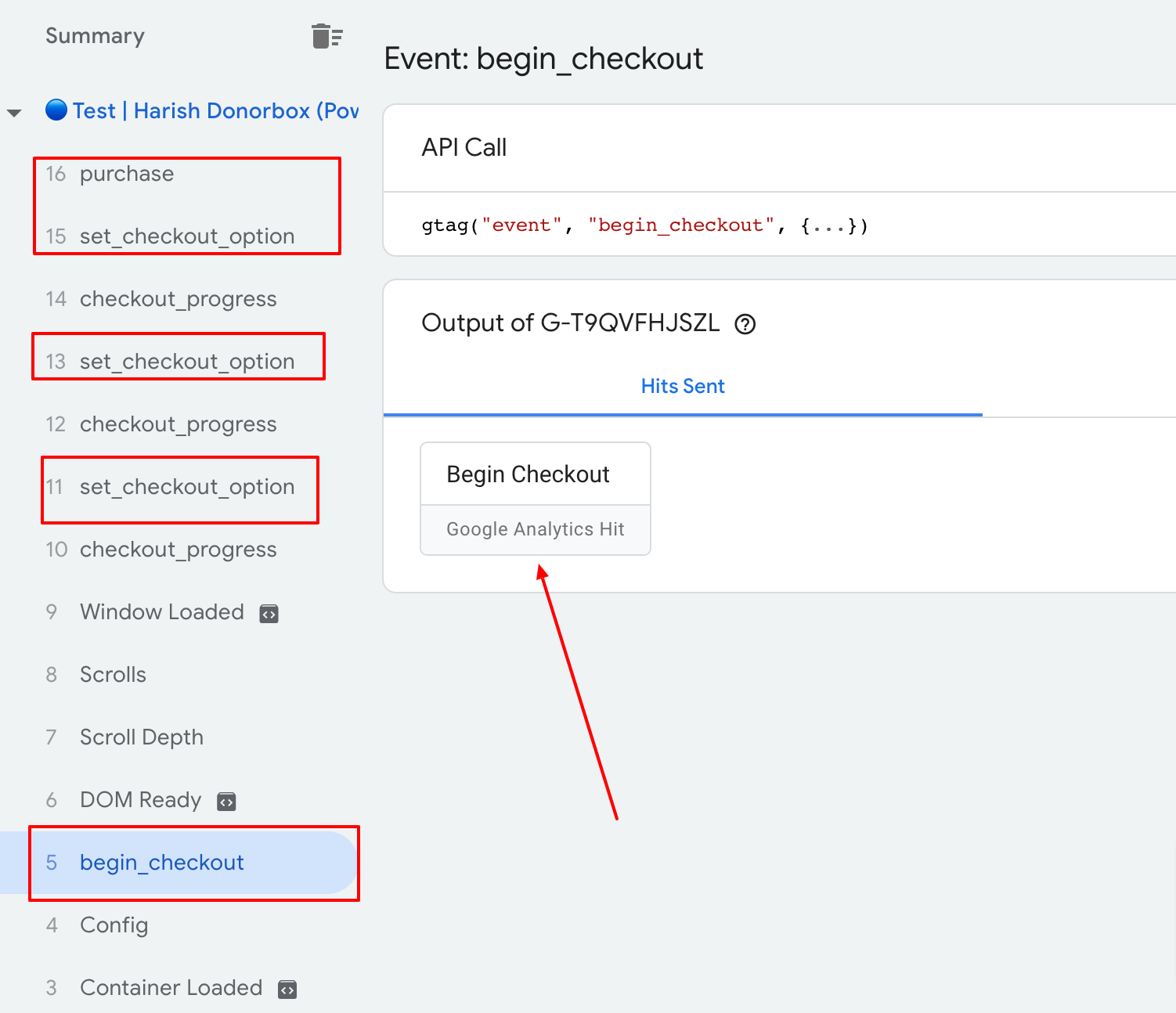Select the 5 begin_checkout event
1176x1013 pixels.
coord(161,863)
